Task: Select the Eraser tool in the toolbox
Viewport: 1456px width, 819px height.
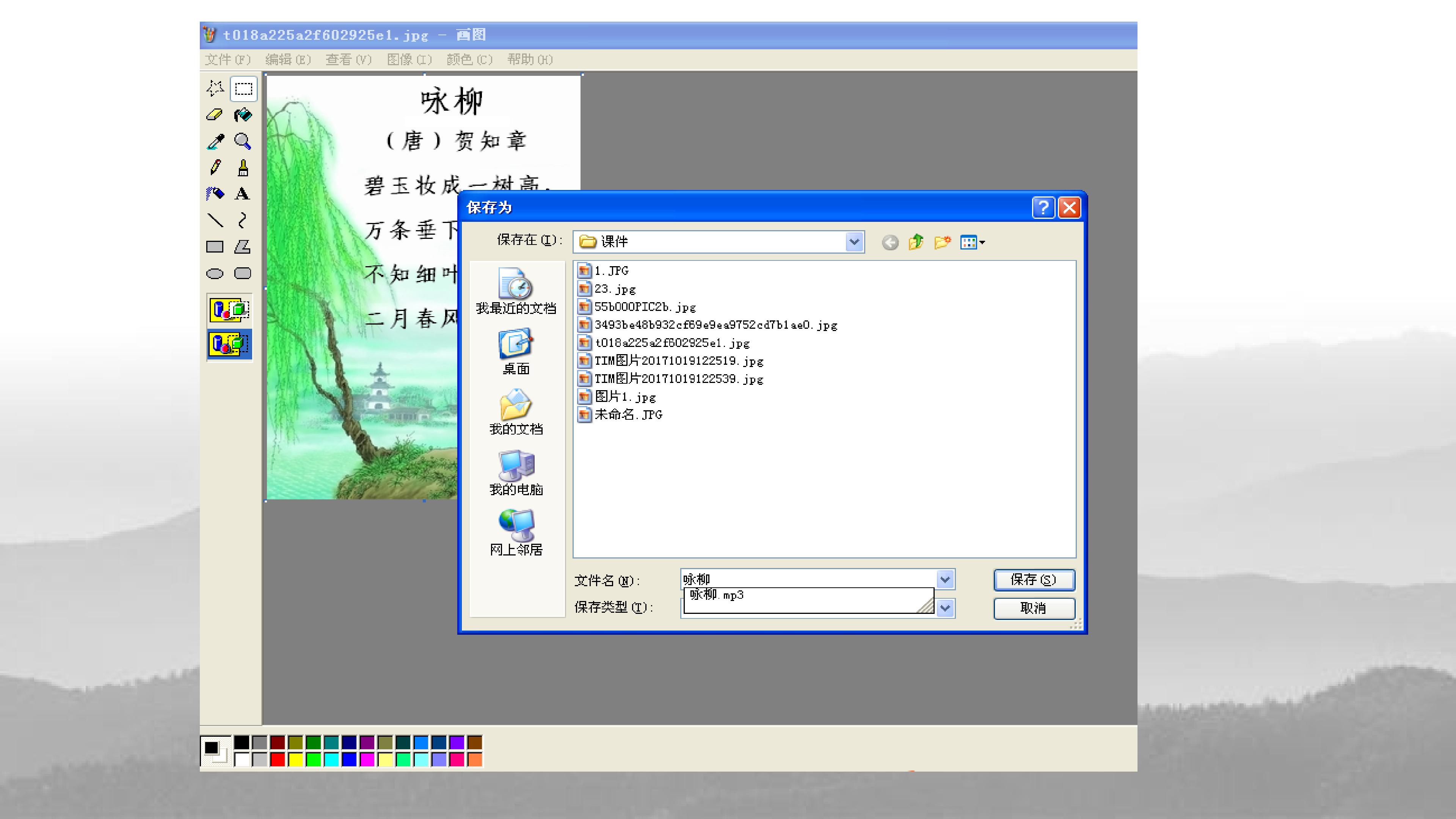Action: click(215, 115)
